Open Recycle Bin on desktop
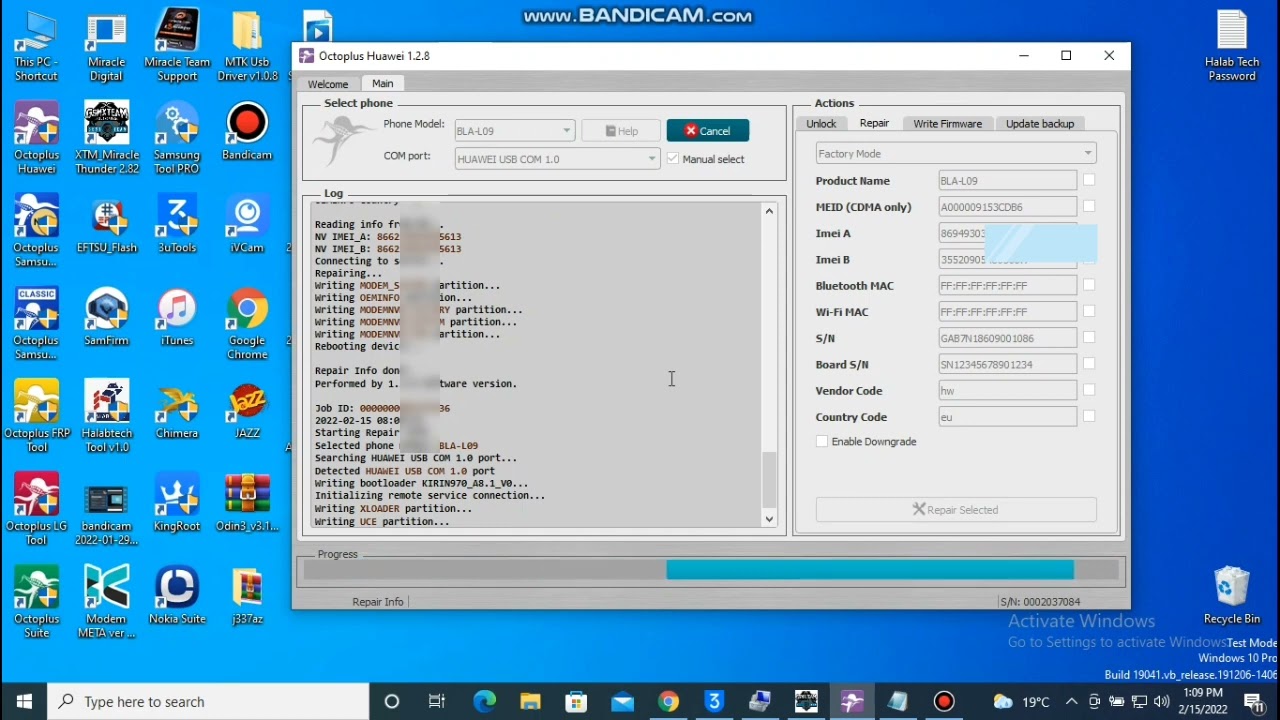 pyautogui.click(x=1232, y=596)
